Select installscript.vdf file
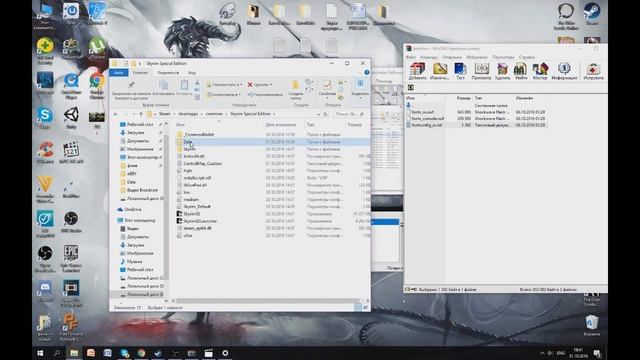Viewport: 640px width, 360px height. coord(197,178)
